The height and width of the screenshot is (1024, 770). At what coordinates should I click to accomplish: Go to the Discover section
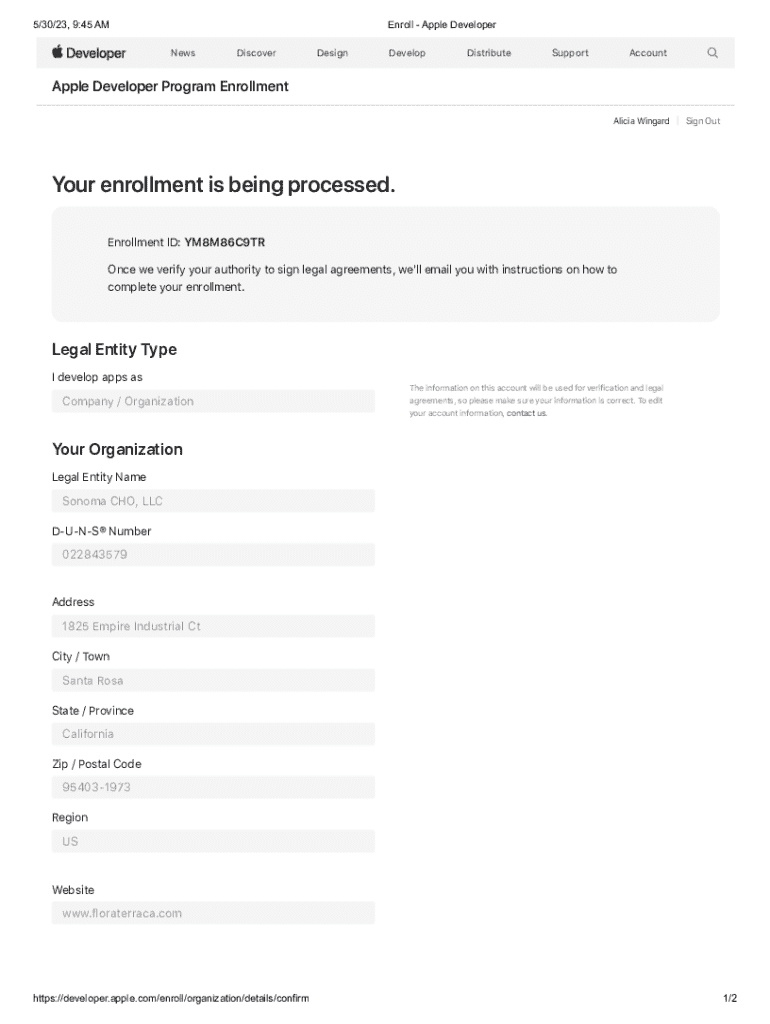click(256, 53)
